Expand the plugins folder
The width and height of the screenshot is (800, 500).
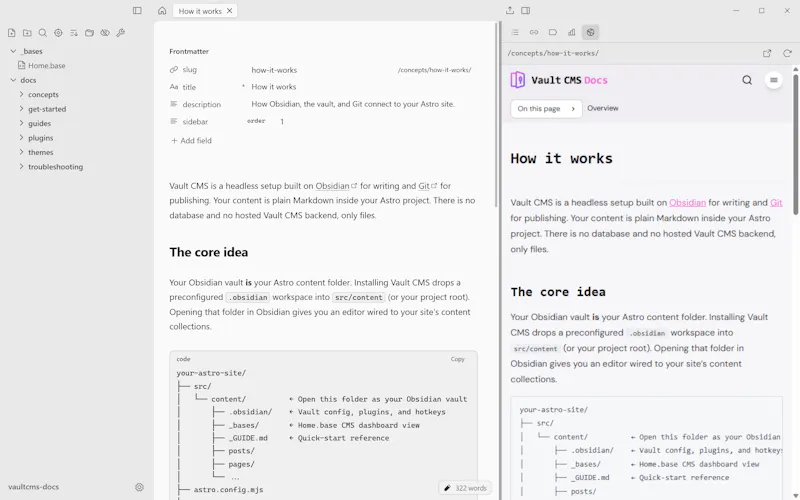coord(21,138)
